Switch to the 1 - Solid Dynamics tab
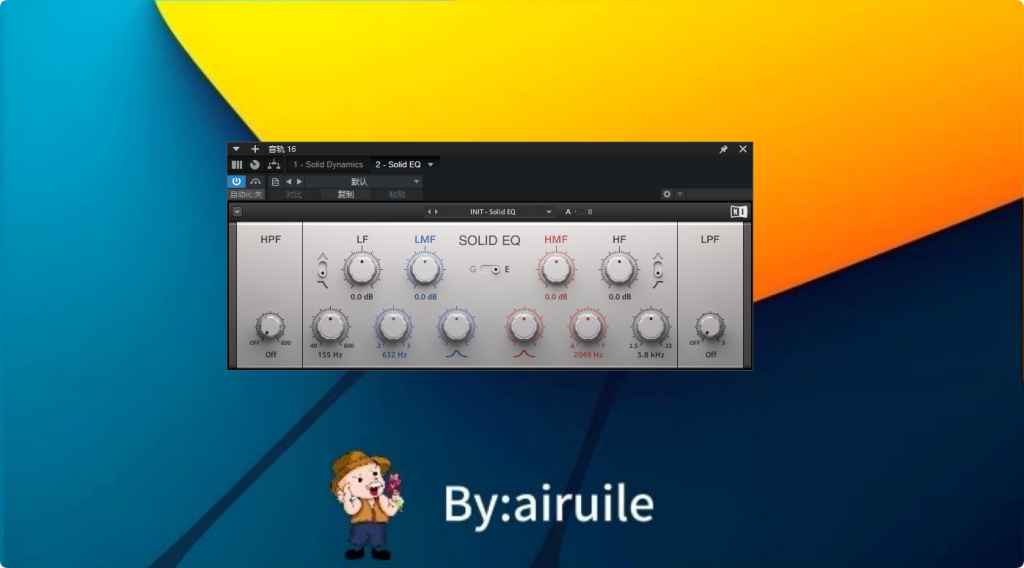 [x=328, y=165]
